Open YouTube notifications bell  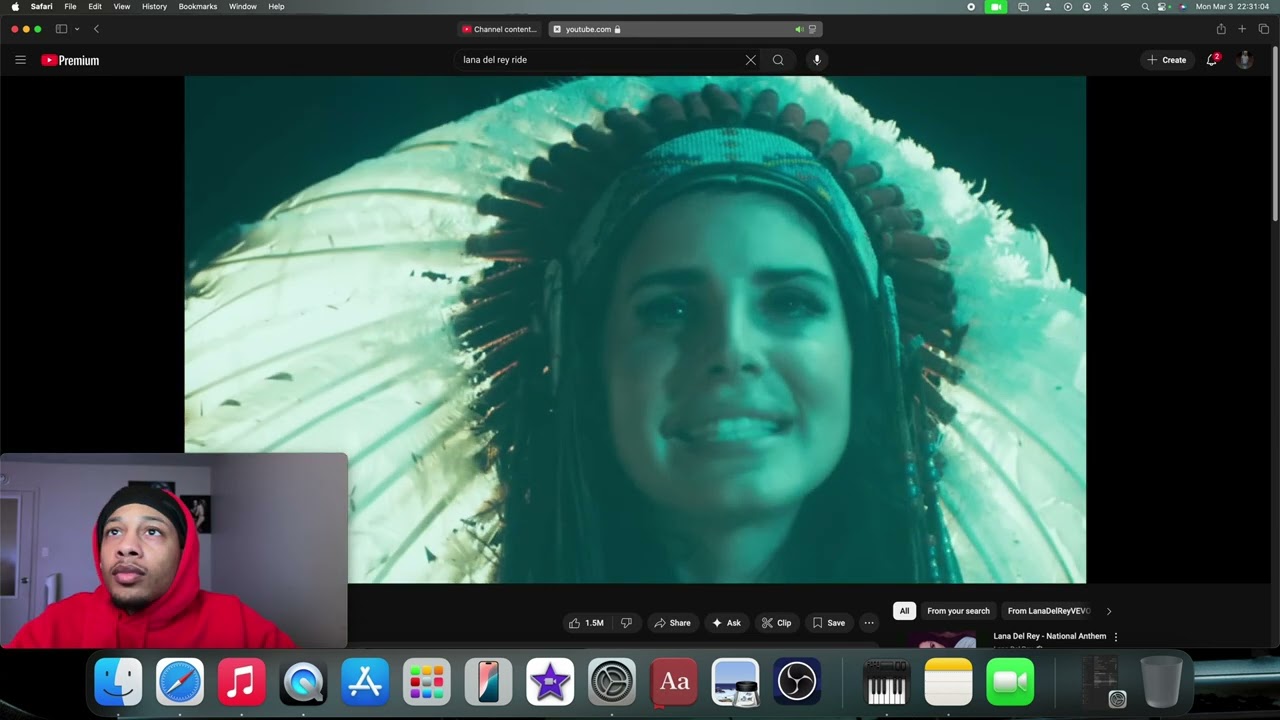click(x=1212, y=60)
